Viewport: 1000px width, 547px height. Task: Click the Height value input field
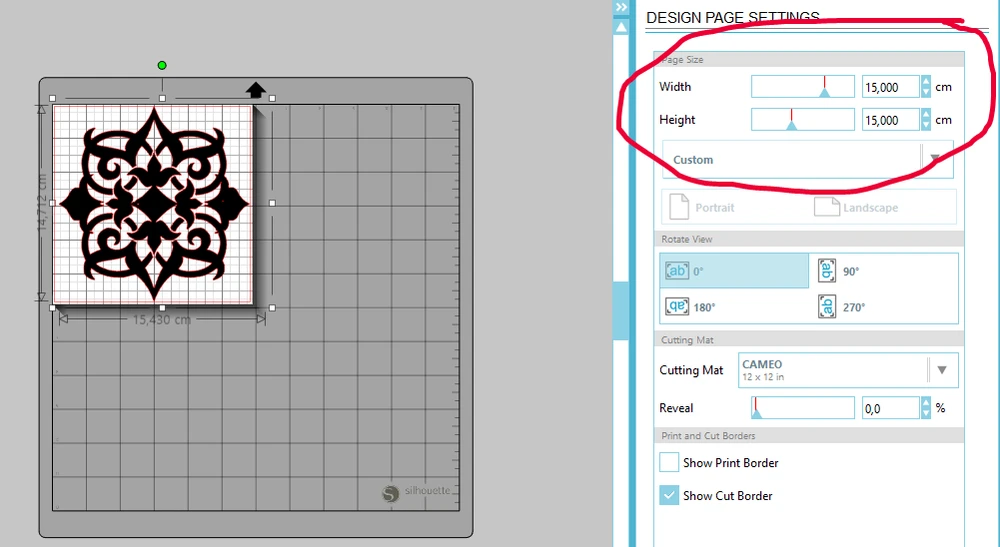point(891,120)
